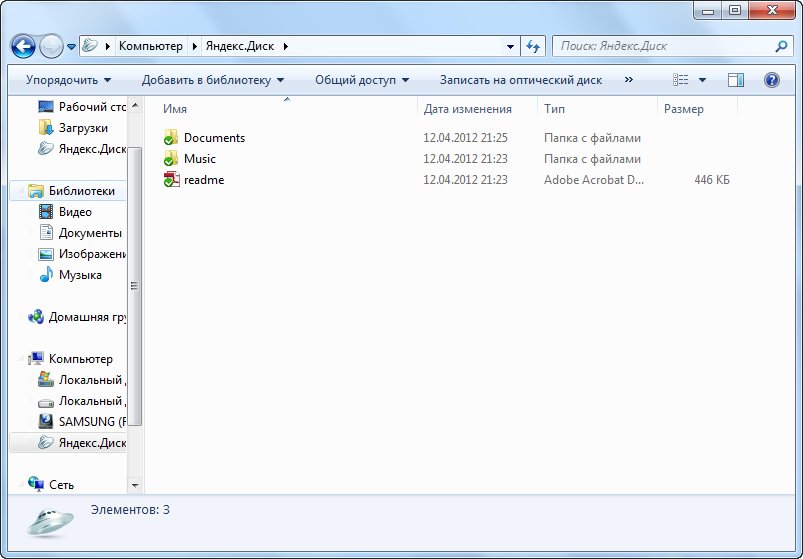
Task: Click the Загрузки folder icon
Action: [x=46, y=127]
